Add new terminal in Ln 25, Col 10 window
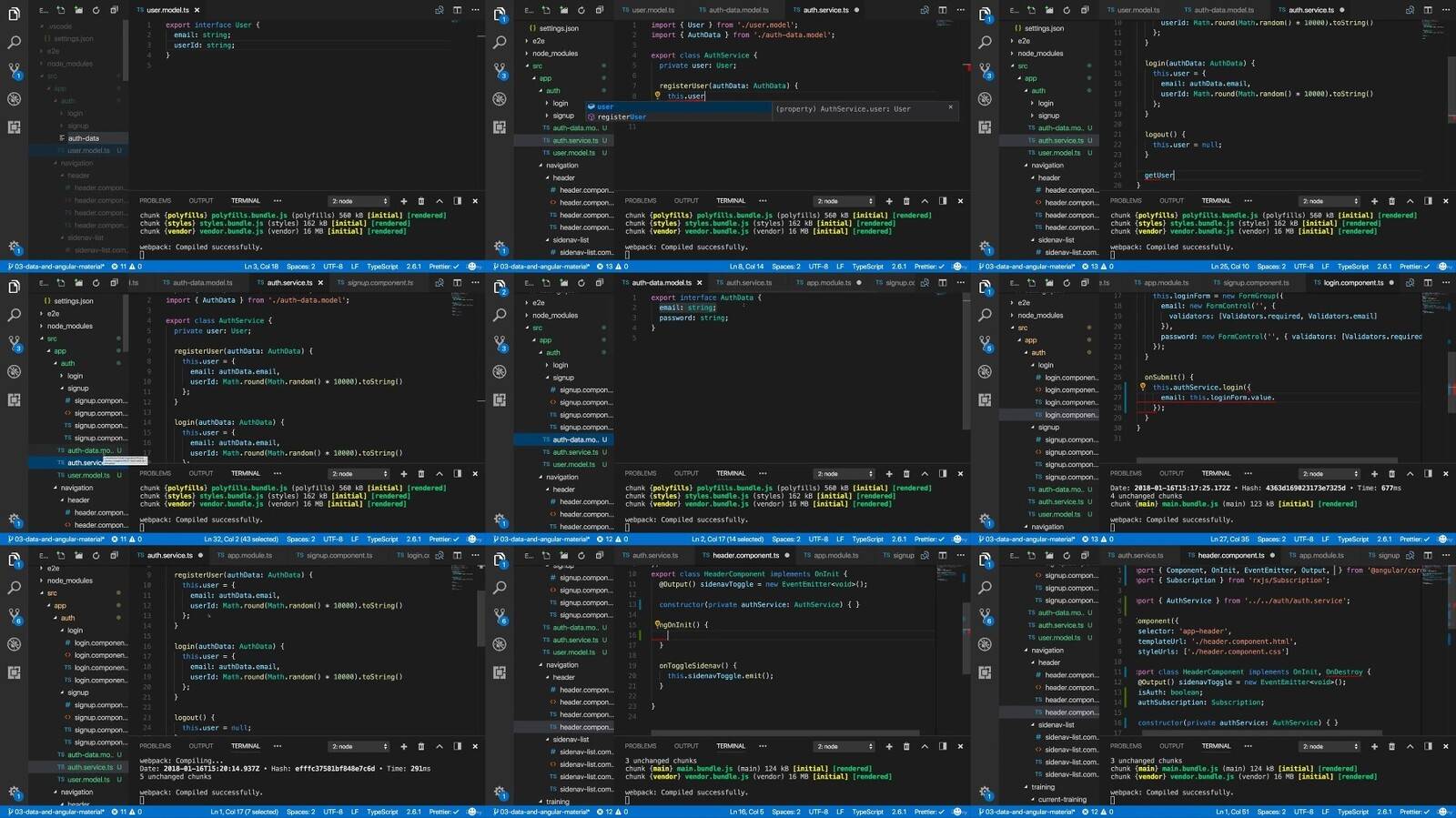The width and height of the screenshot is (1456, 818). 1374,201
